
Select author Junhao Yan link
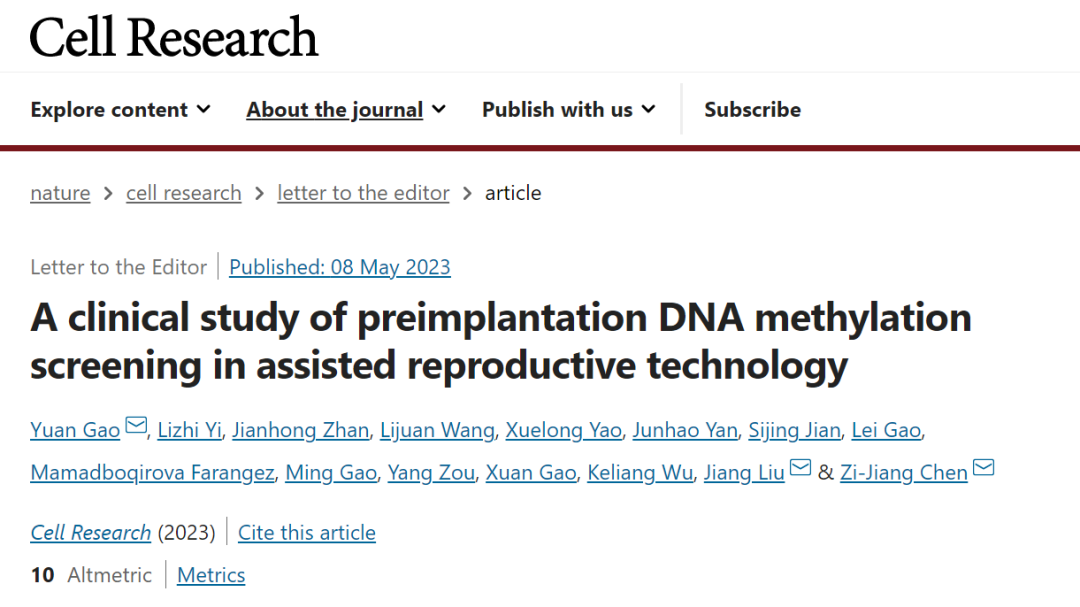tap(685, 430)
